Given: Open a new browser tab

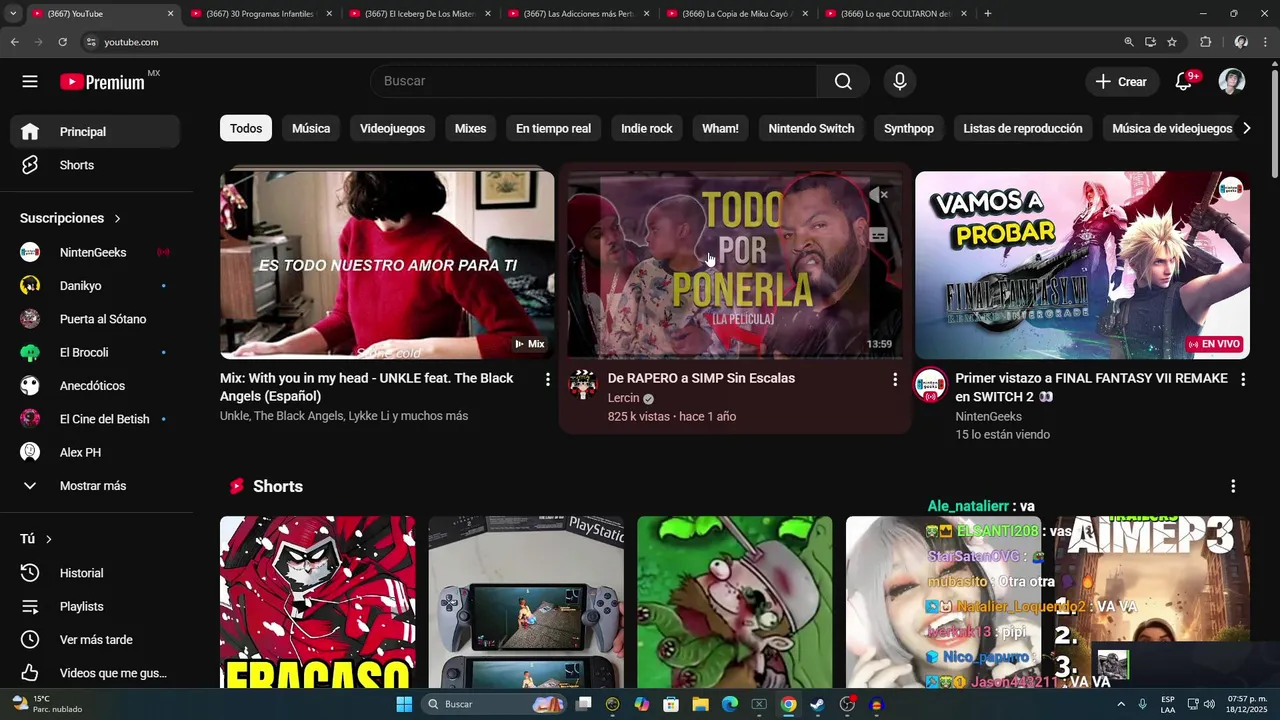Looking at the screenshot, I should (988, 14).
